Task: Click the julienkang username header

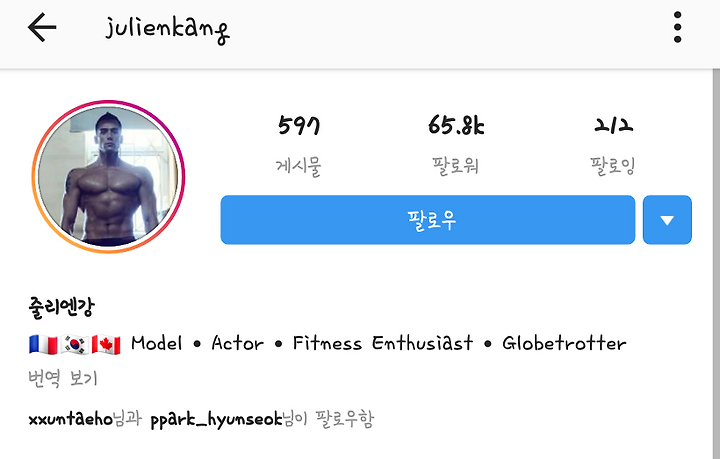Action: point(168,30)
